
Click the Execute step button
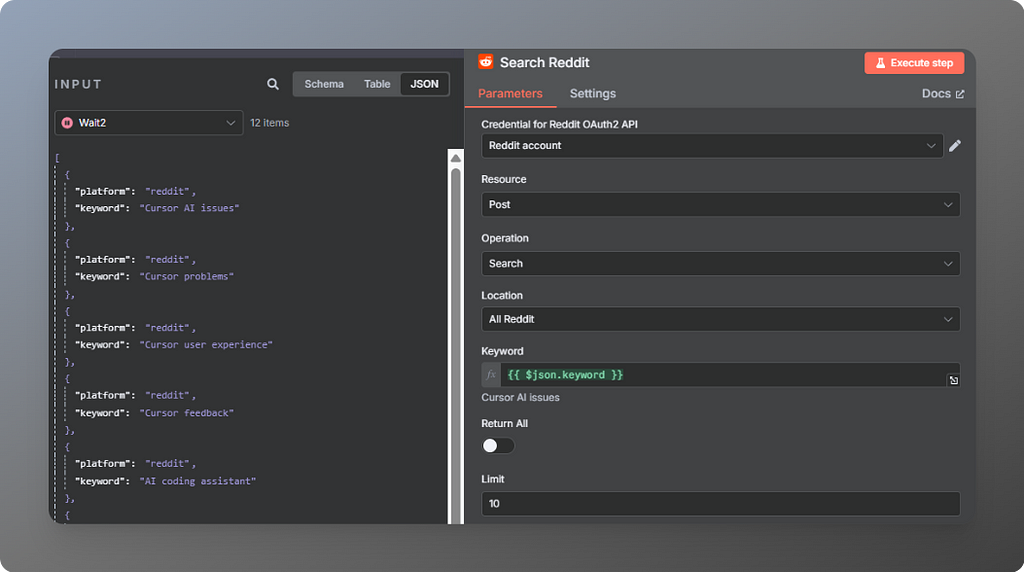click(x=914, y=63)
